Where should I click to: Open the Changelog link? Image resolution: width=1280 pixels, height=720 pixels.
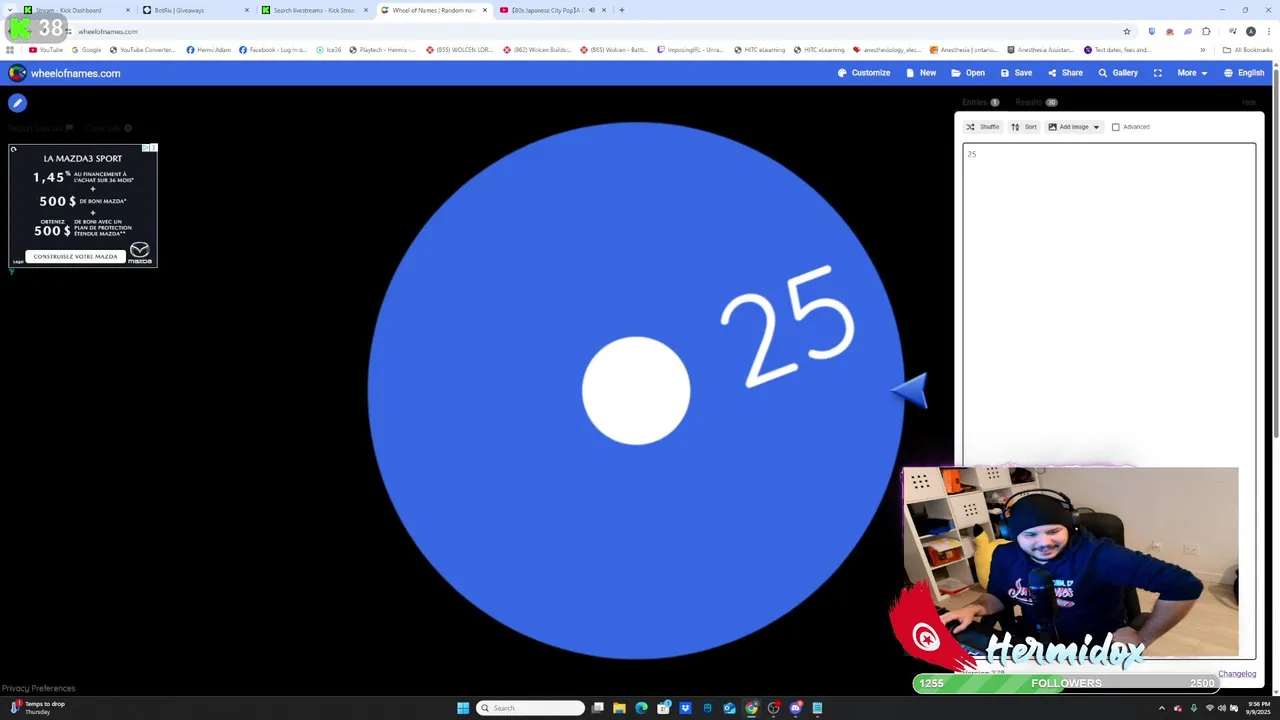point(1237,674)
